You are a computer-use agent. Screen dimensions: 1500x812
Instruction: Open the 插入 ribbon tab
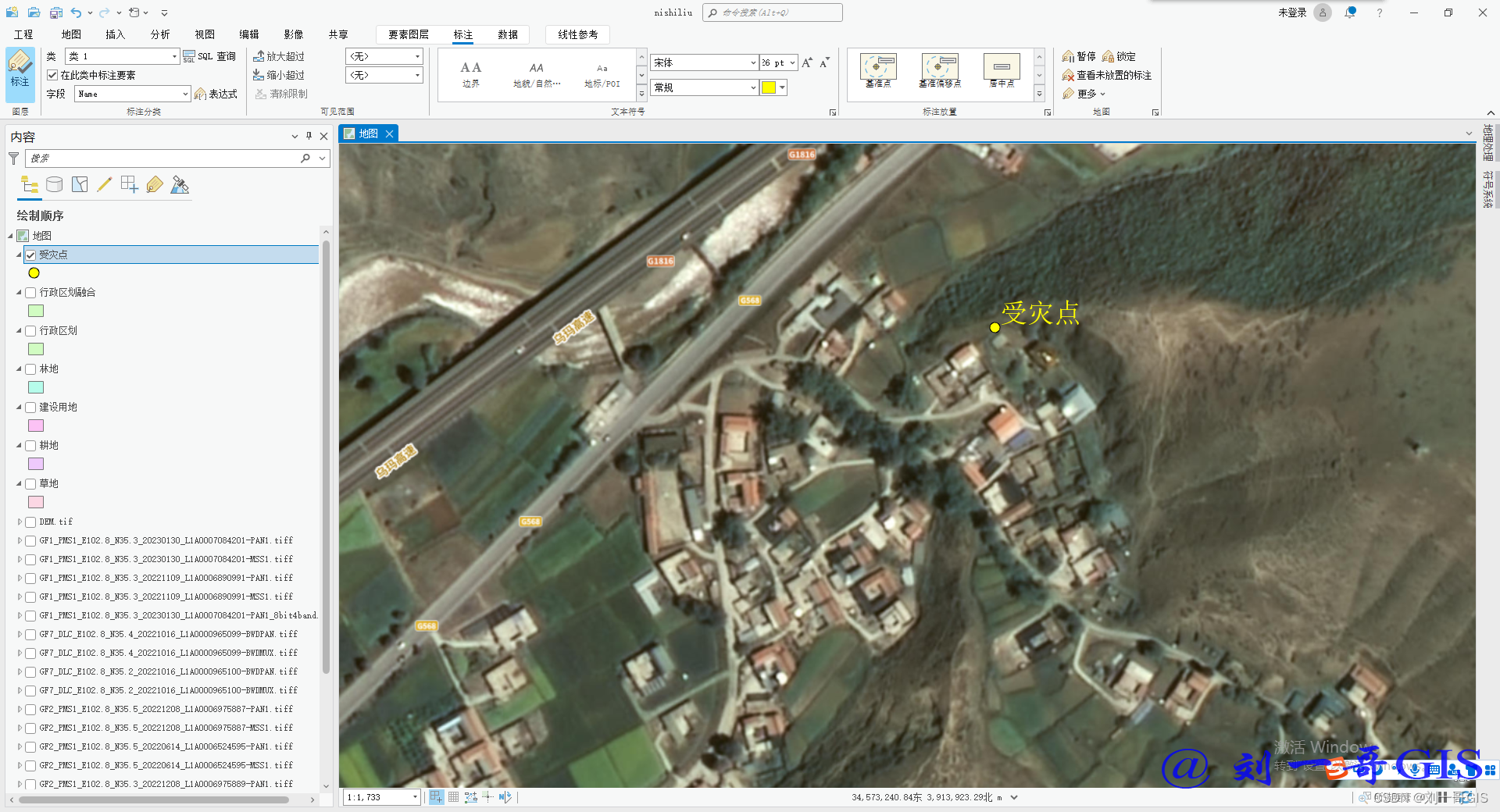click(115, 34)
